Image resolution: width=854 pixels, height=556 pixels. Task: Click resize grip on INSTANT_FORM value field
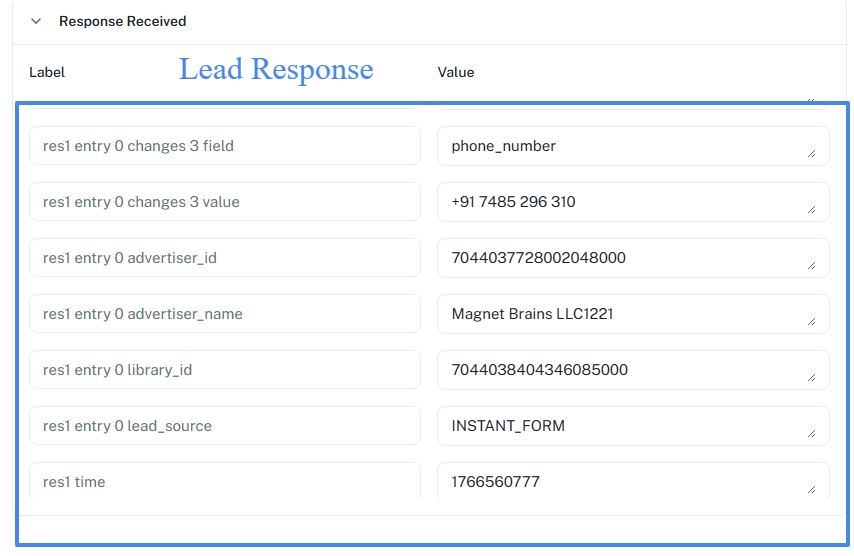[811, 434]
